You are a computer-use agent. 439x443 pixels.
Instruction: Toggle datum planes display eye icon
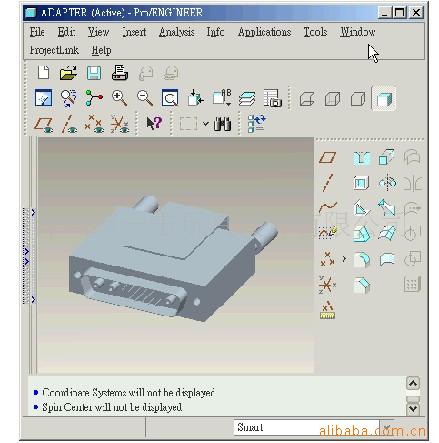43,124
